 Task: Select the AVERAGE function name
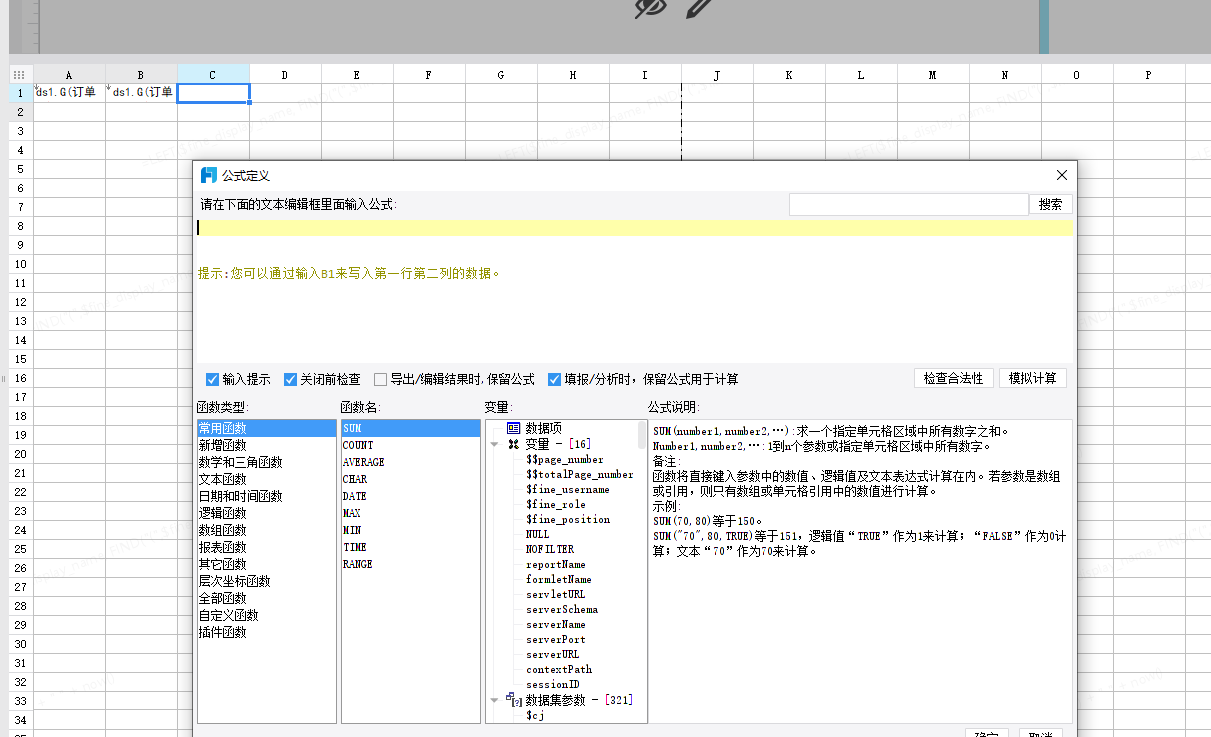[411, 462]
